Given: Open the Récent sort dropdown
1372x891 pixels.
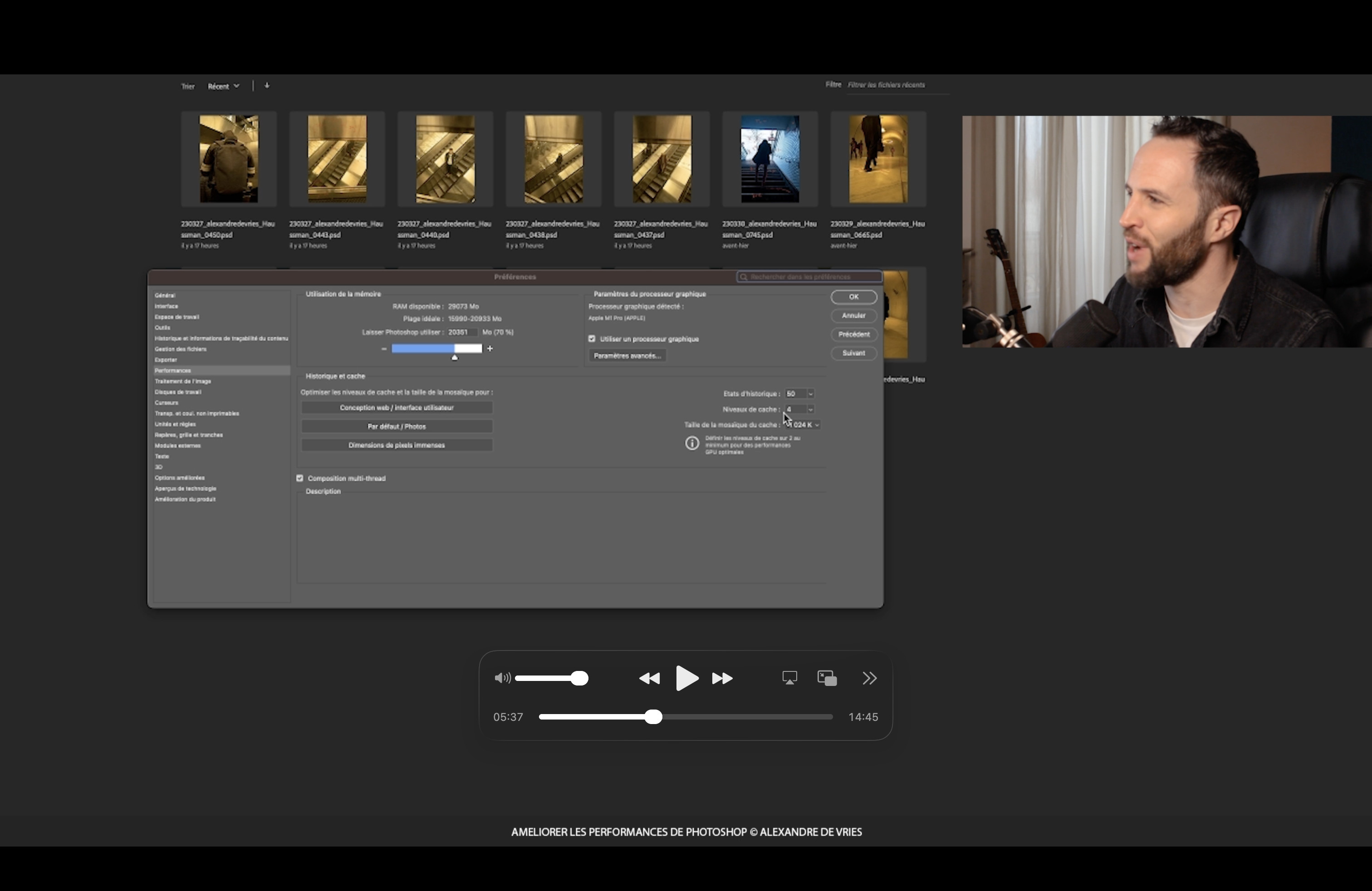Looking at the screenshot, I should tap(223, 87).
